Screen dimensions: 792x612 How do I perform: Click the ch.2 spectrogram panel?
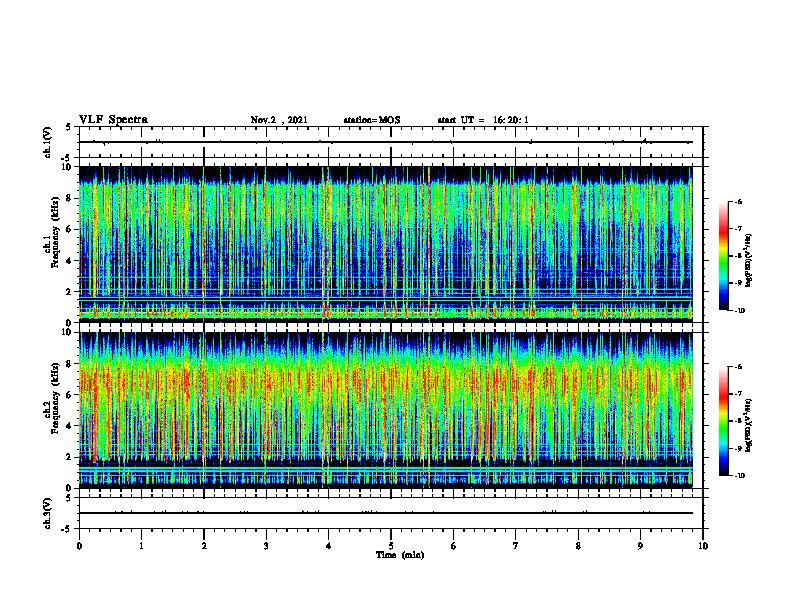[x=385, y=410]
